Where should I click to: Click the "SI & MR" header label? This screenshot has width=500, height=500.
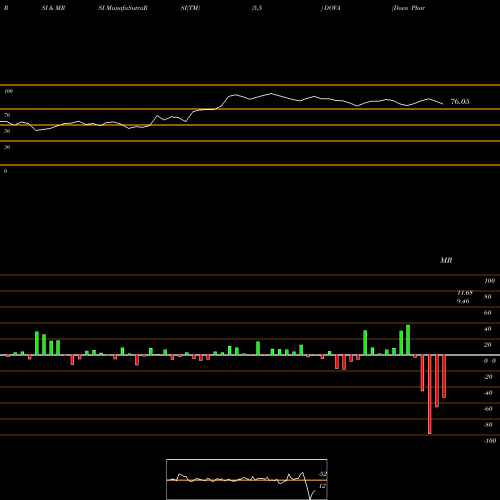click(x=53, y=8)
